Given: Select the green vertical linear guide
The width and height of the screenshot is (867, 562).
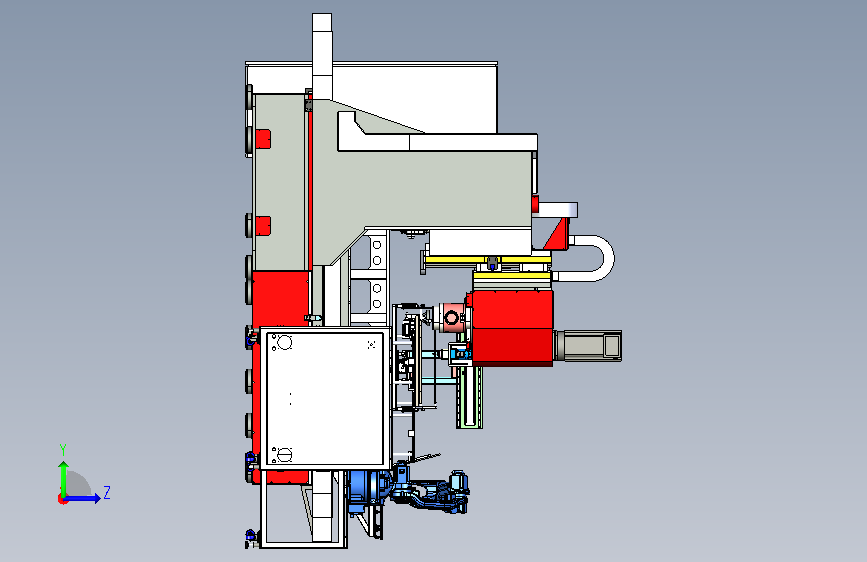Looking at the screenshot, I should [x=469, y=396].
